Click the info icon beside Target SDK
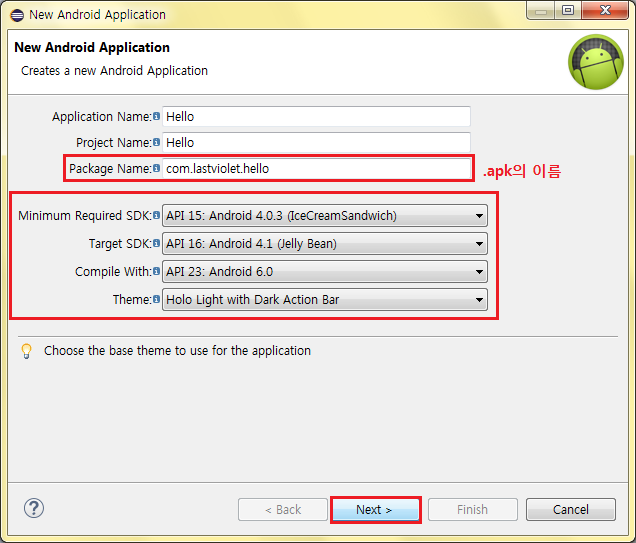 pos(157,243)
